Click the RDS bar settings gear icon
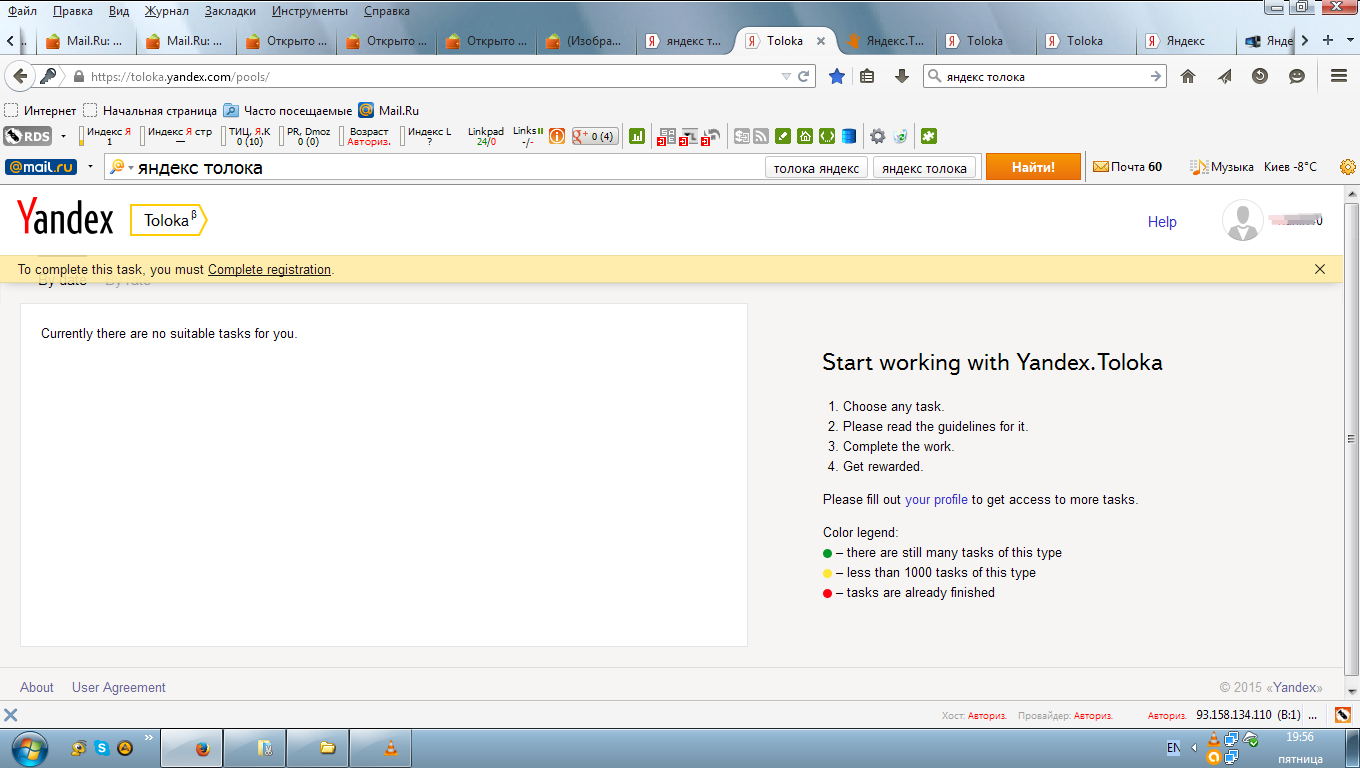Viewport: 1360px width, 768px height. pyautogui.click(x=877, y=136)
